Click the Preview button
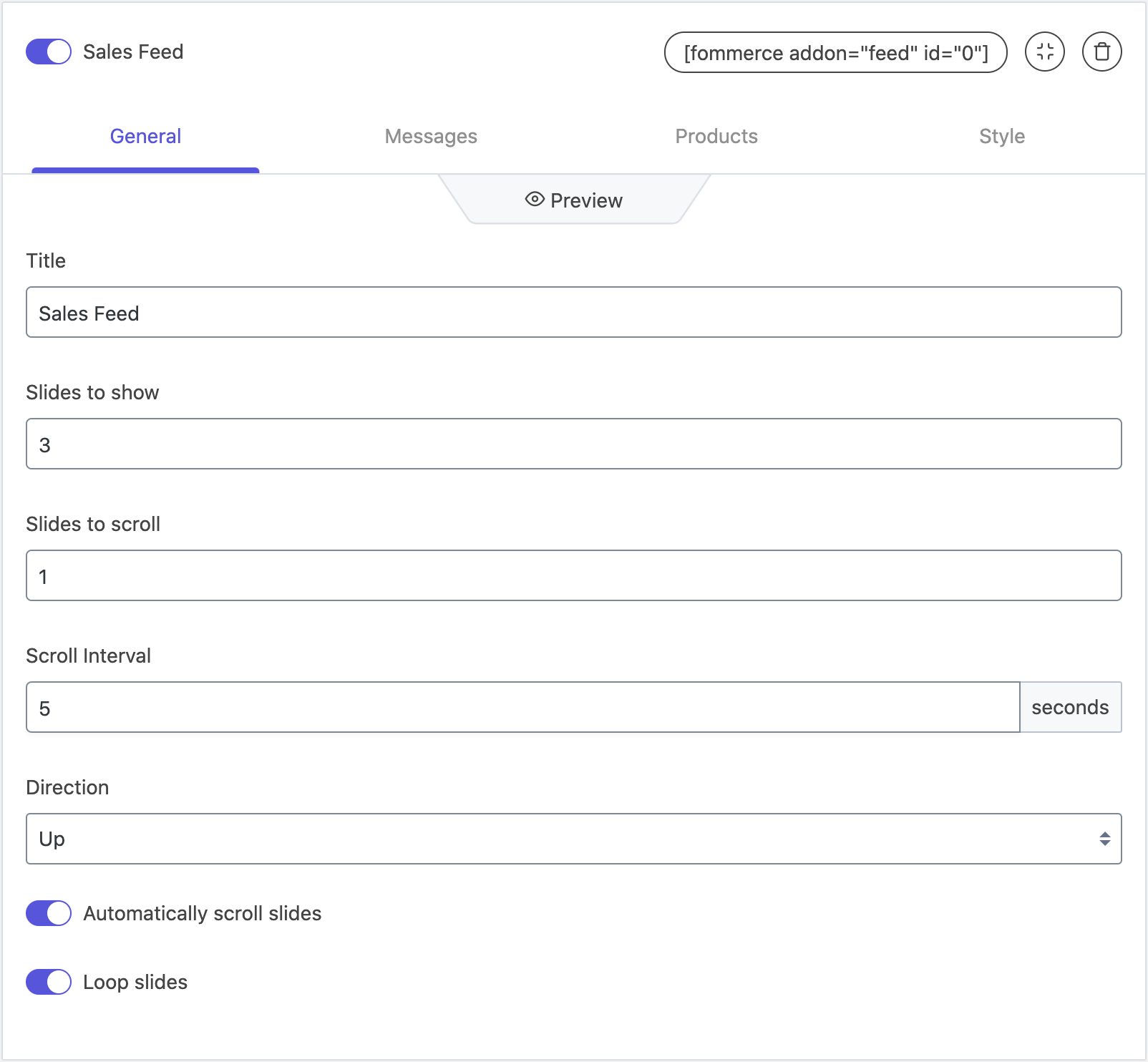Viewport: 1148px width, 1062px height. [x=574, y=200]
